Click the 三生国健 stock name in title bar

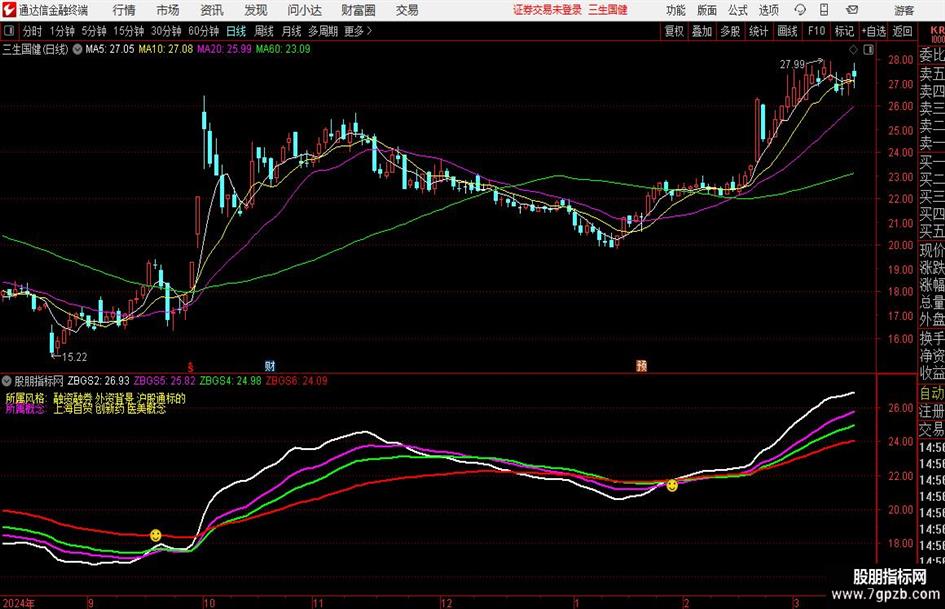click(608, 10)
